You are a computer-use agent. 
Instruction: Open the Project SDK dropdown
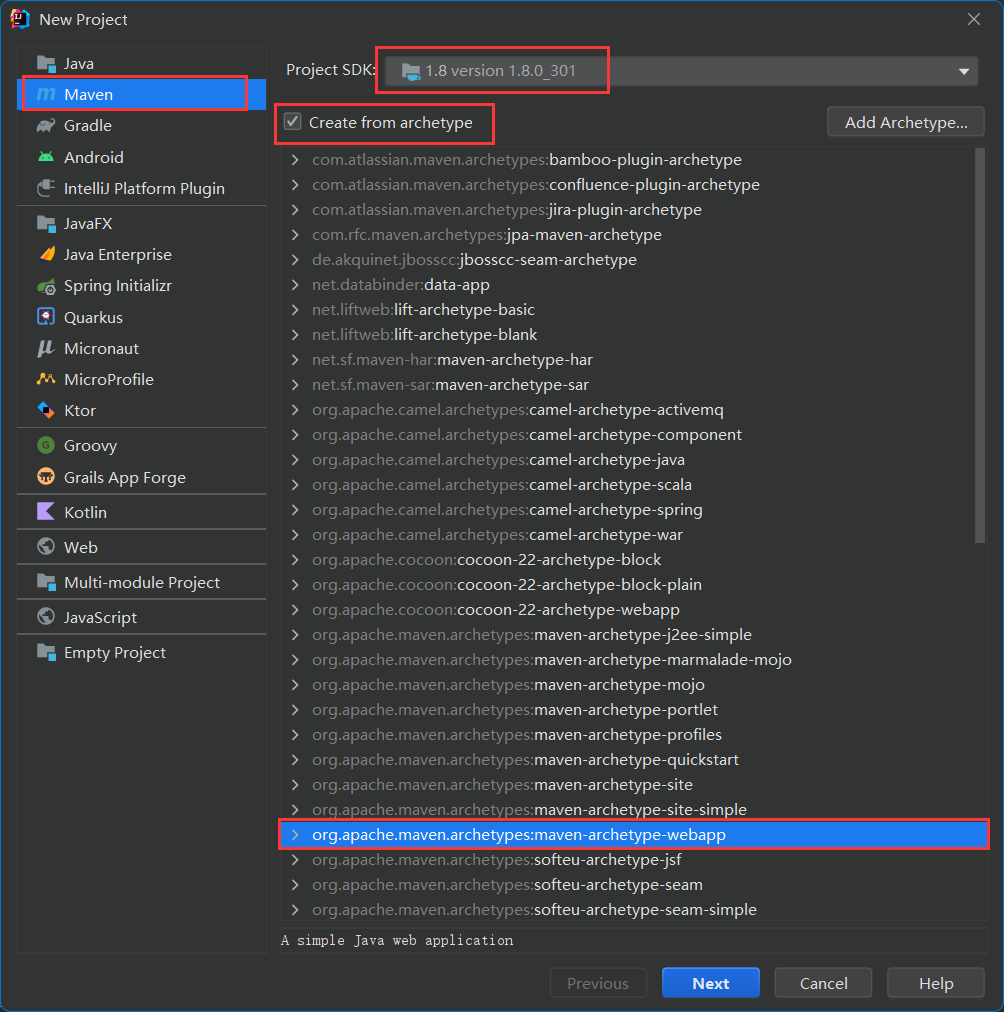tap(964, 71)
